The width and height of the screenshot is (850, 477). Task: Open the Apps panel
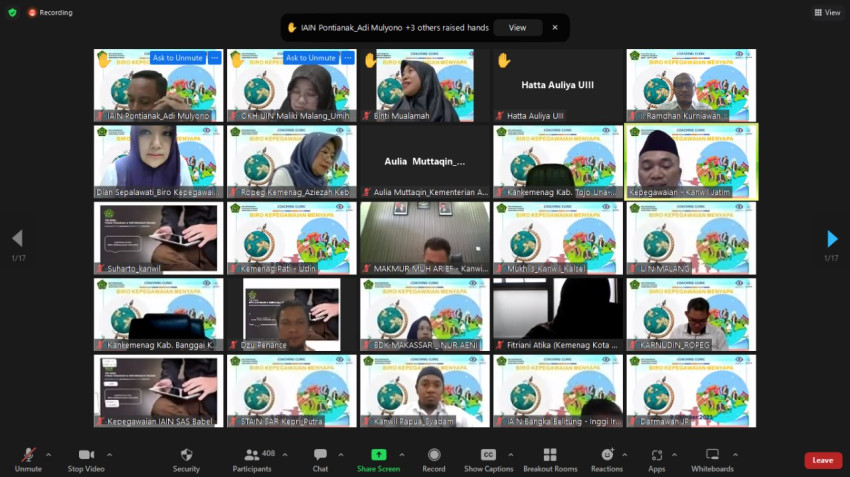pyautogui.click(x=656, y=459)
